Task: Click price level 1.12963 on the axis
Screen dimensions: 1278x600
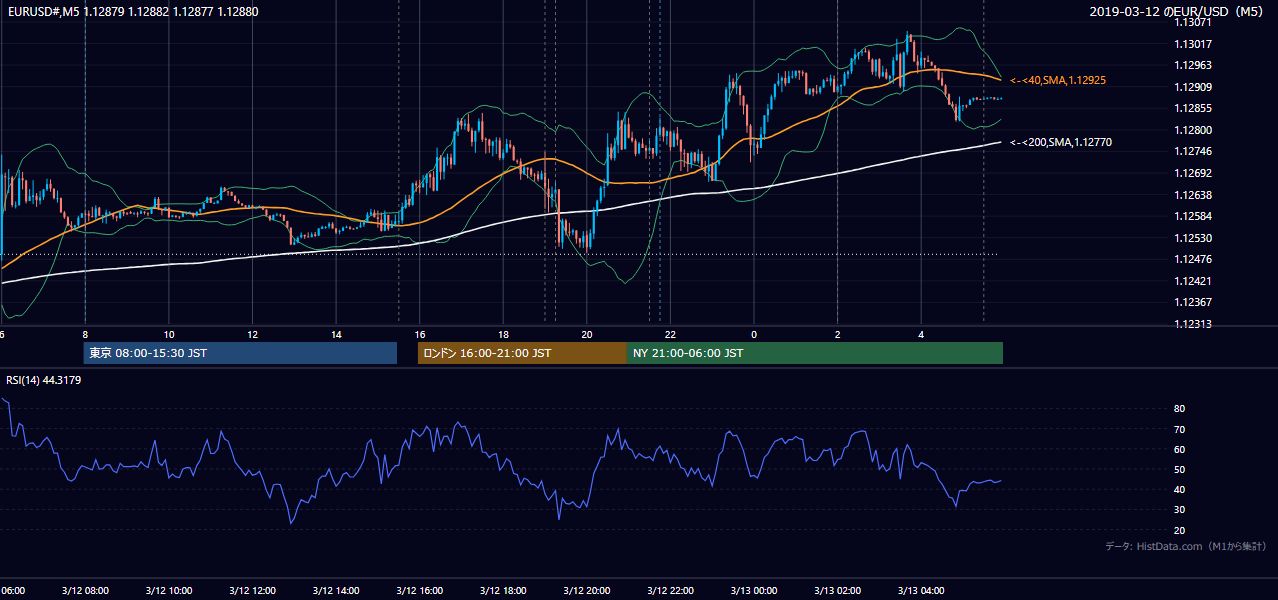Action: click(1193, 65)
